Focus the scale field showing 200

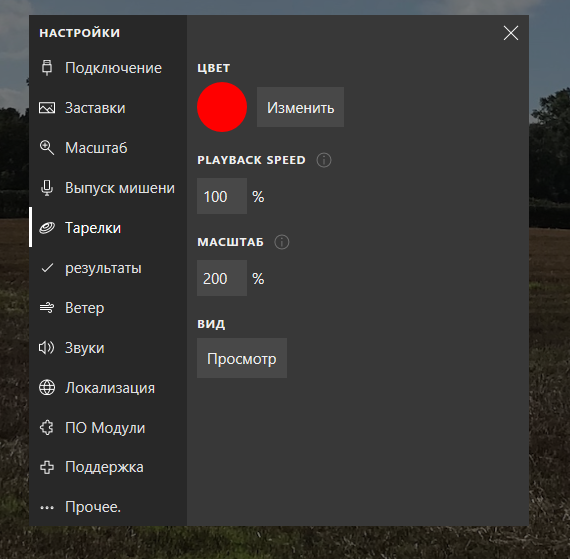click(222, 278)
